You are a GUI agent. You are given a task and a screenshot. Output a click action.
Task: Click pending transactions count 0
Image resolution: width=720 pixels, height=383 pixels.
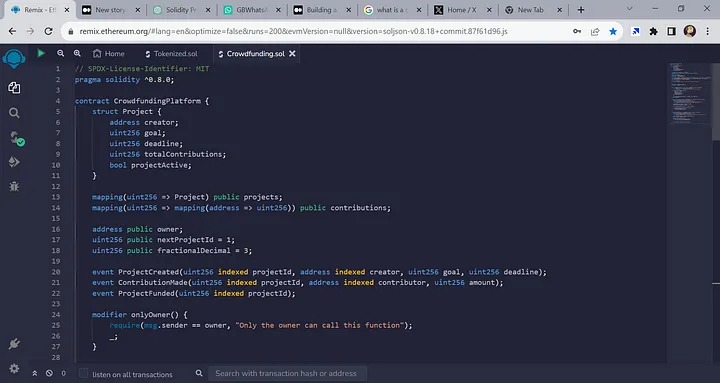(64, 373)
